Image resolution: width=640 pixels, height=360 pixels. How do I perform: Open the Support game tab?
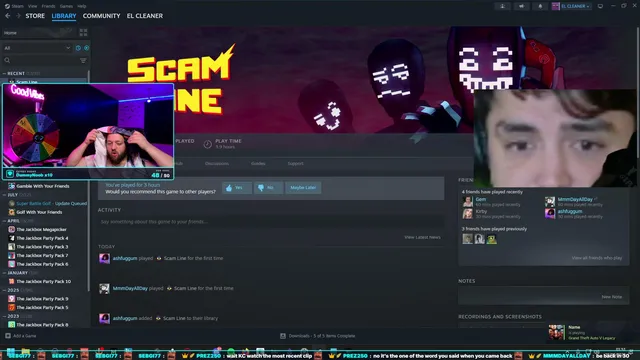click(296, 163)
